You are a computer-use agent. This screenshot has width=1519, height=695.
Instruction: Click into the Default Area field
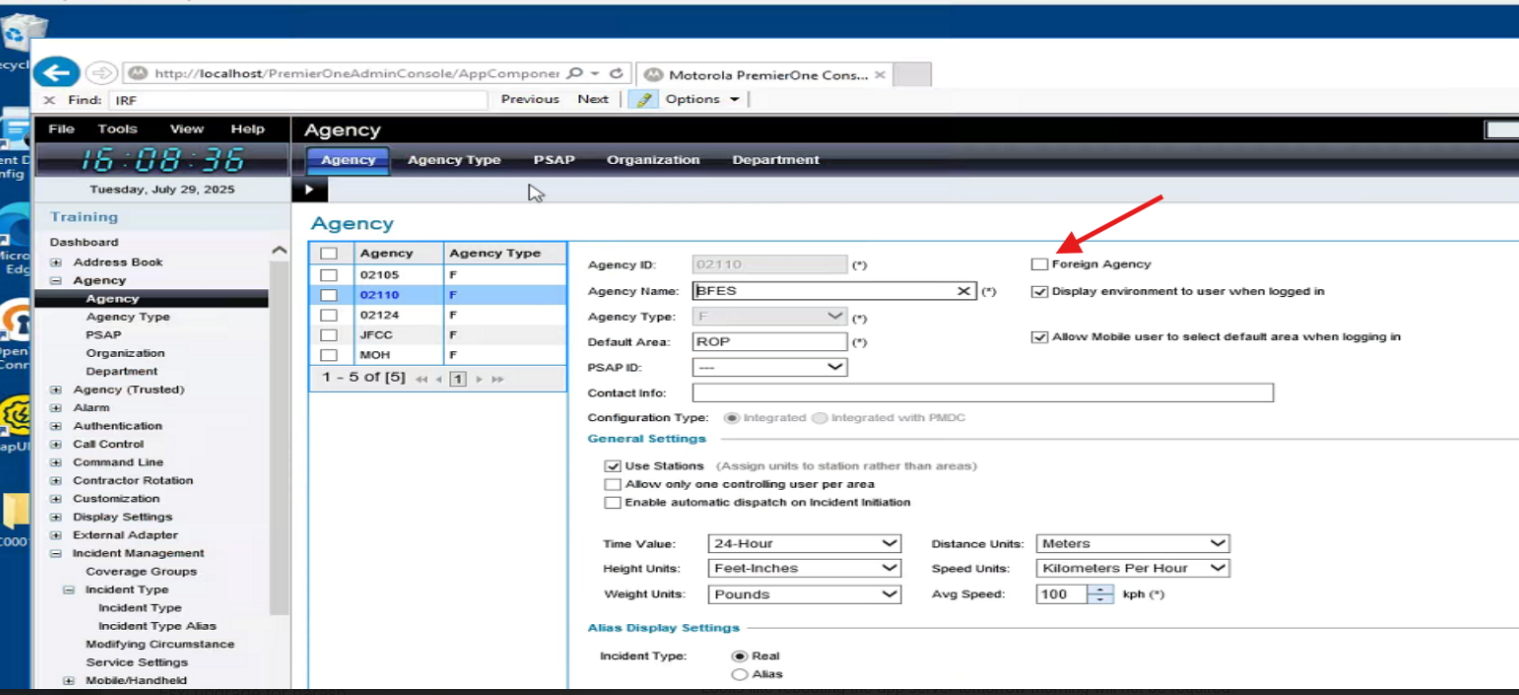[770, 342]
